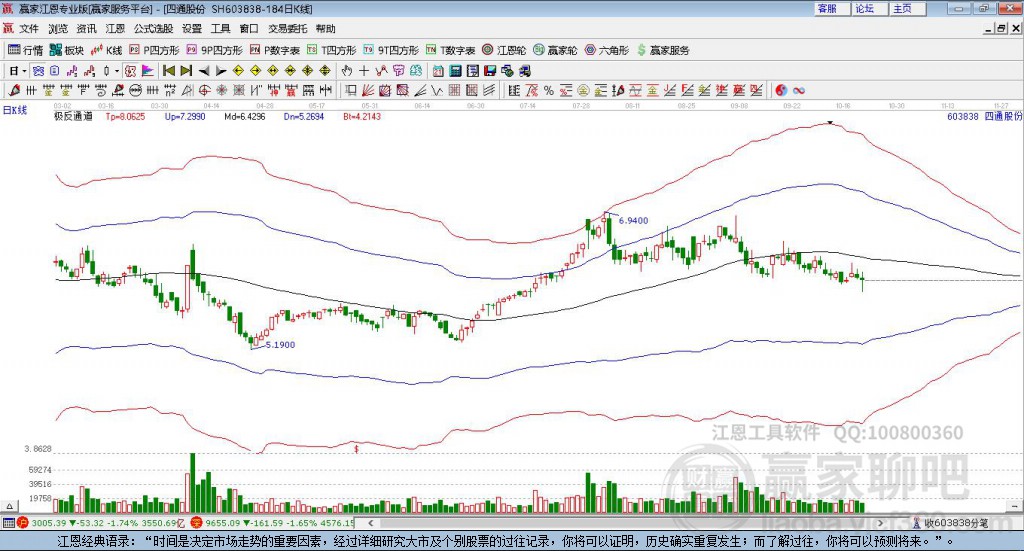Click the 论坛 forum button
Image resolution: width=1024 pixels, height=551 pixels.
click(870, 9)
